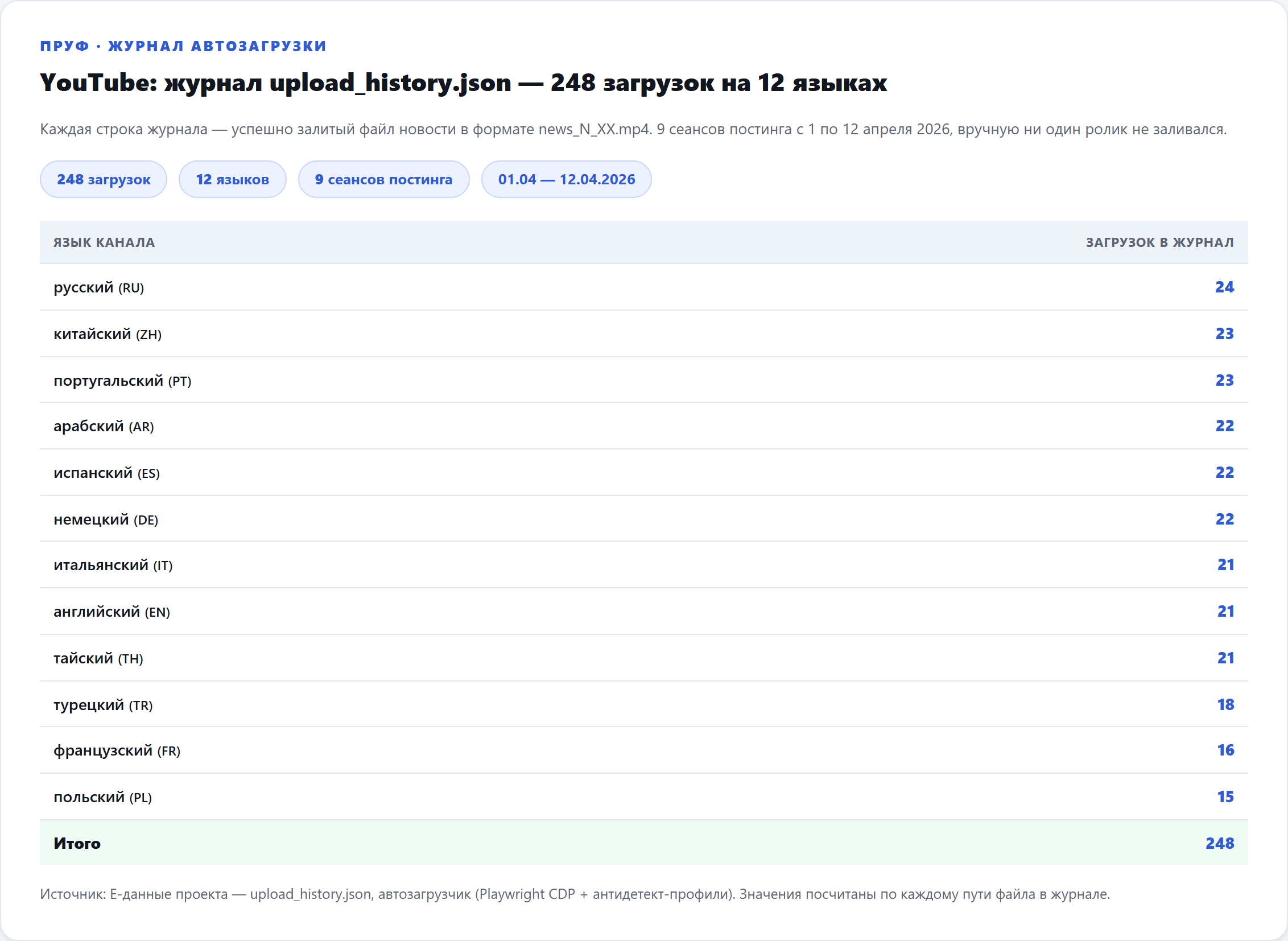The height and width of the screenshot is (941, 1288).
Task: Click the "01.04 — 12.04.2026" date badge
Action: click(566, 179)
